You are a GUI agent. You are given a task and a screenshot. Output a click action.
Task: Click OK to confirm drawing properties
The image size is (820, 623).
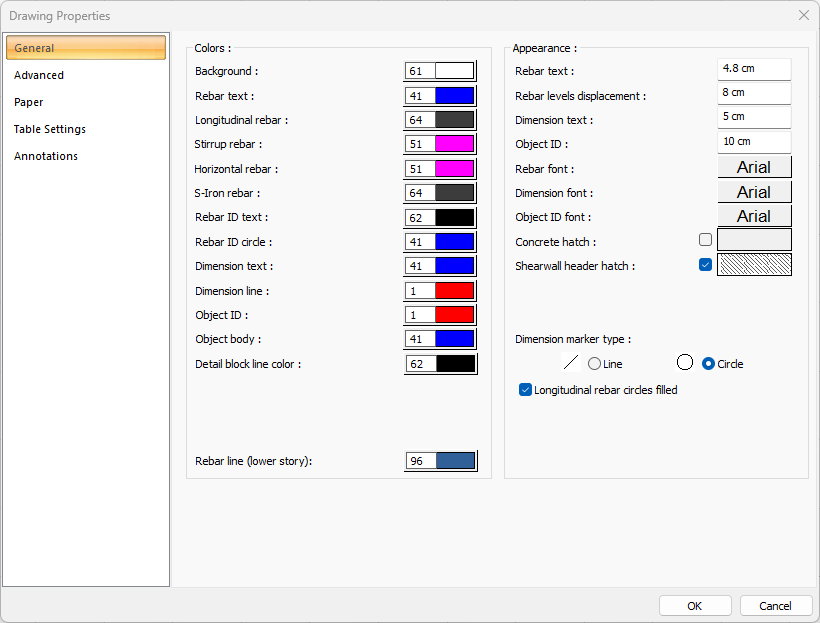pyautogui.click(x=694, y=606)
